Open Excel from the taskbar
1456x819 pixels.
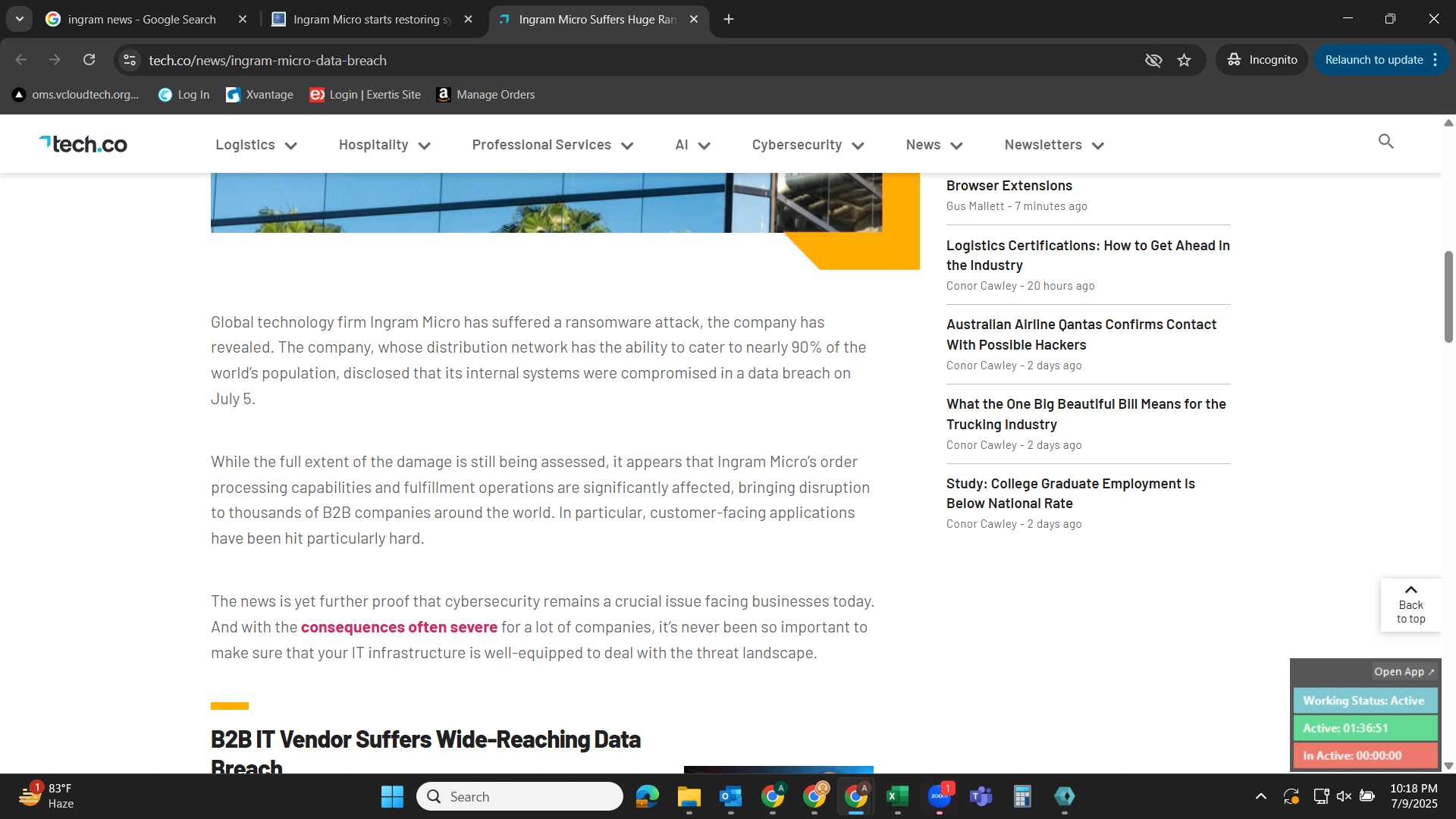[x=897, y=796]
